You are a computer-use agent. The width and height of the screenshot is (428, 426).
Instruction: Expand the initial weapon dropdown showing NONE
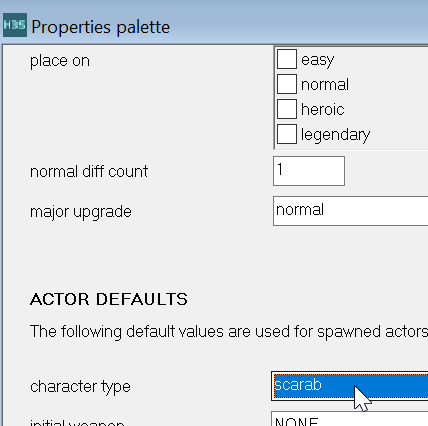(350, 419)
